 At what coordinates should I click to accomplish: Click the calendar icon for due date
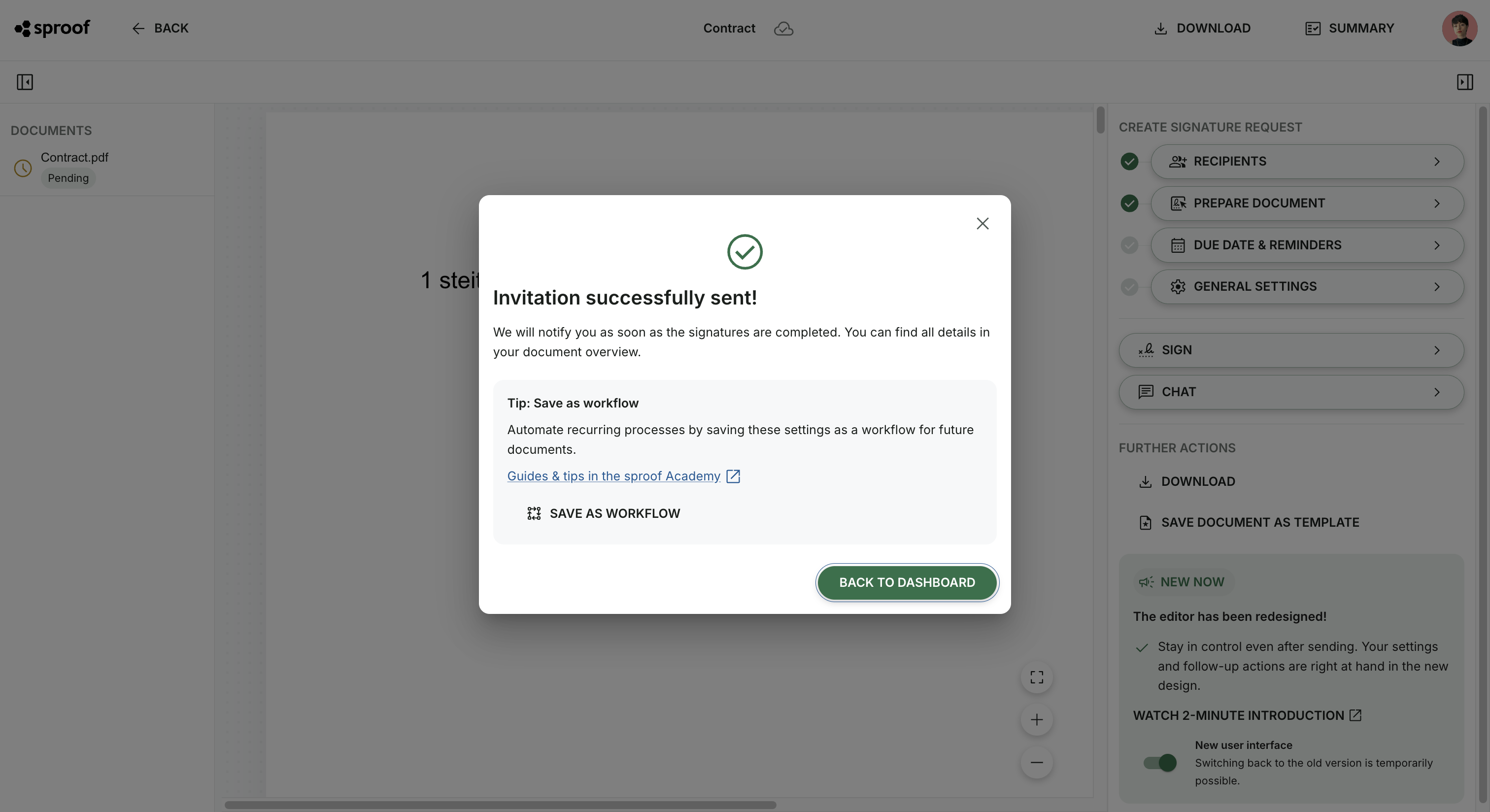(1178, 245)
